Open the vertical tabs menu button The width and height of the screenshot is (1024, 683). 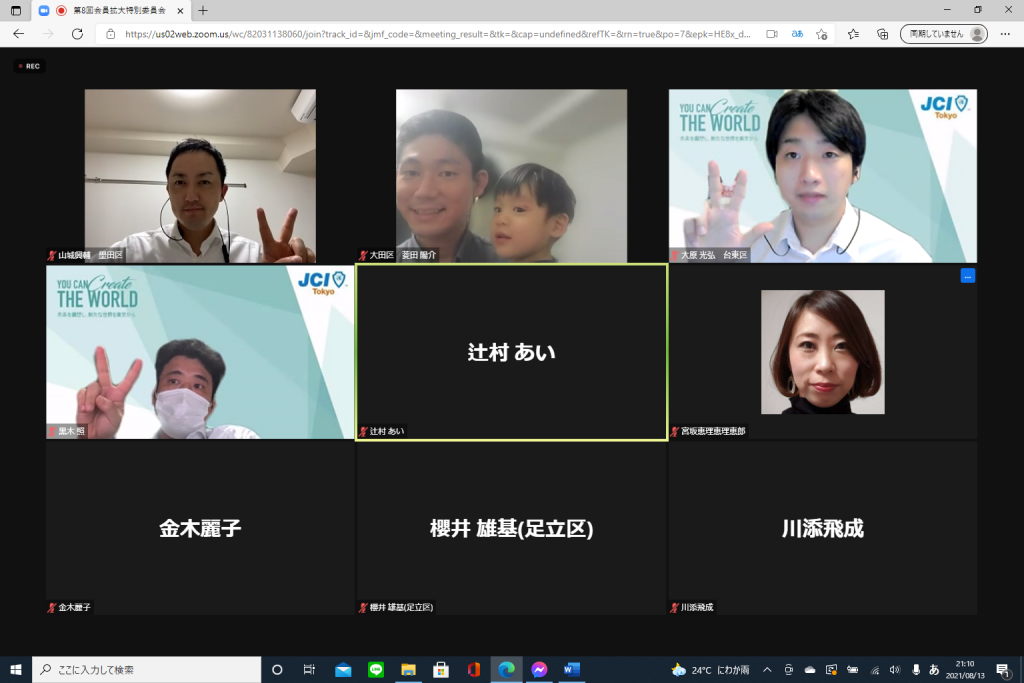[16, 10]
